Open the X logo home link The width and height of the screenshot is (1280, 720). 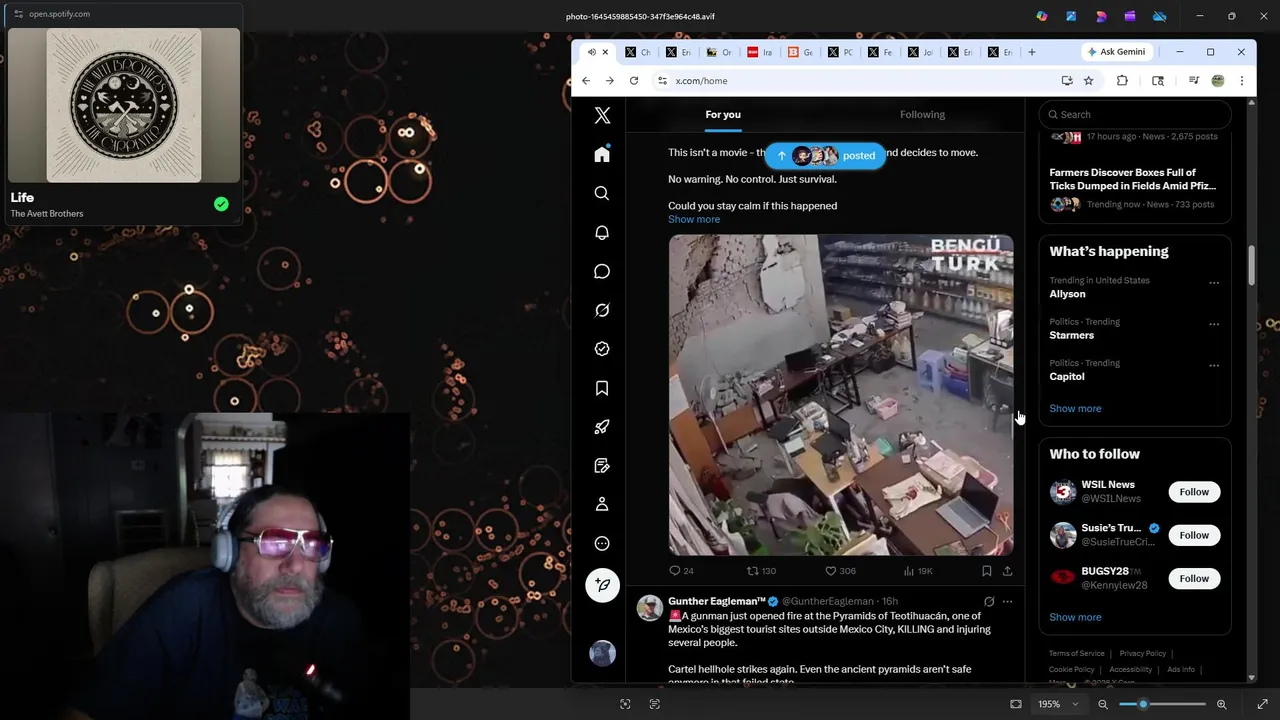(x=602, y=115)
